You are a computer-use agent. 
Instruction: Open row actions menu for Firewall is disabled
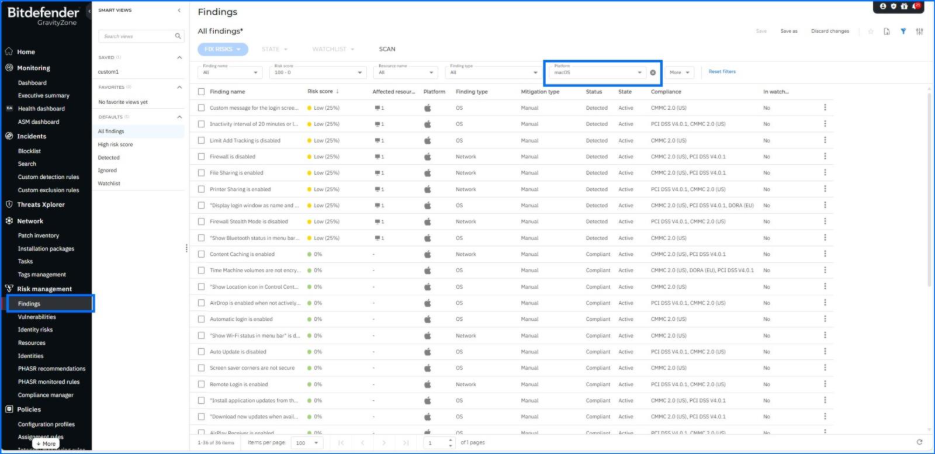click(825, 156)
